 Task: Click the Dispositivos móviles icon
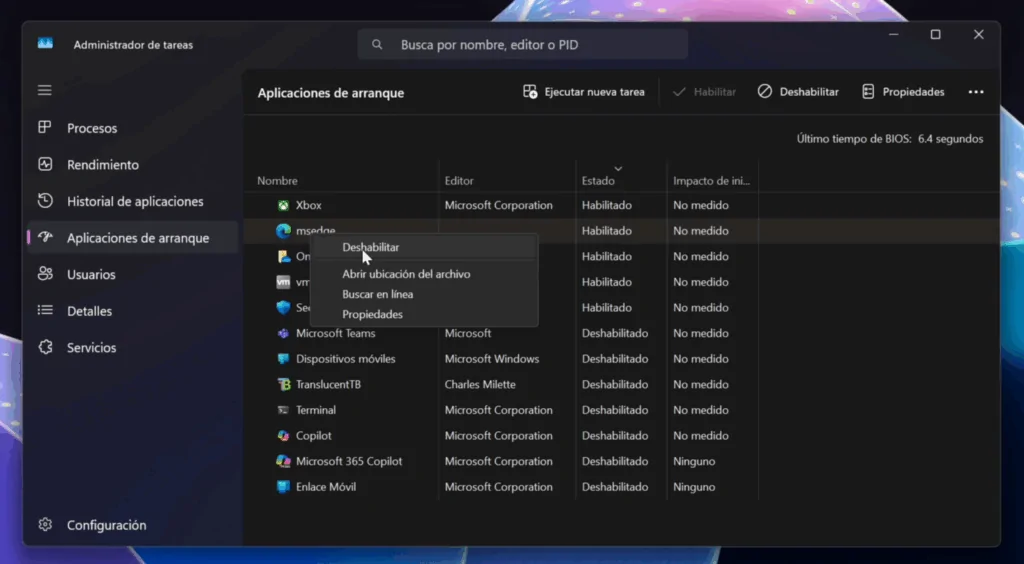point(283,358)
